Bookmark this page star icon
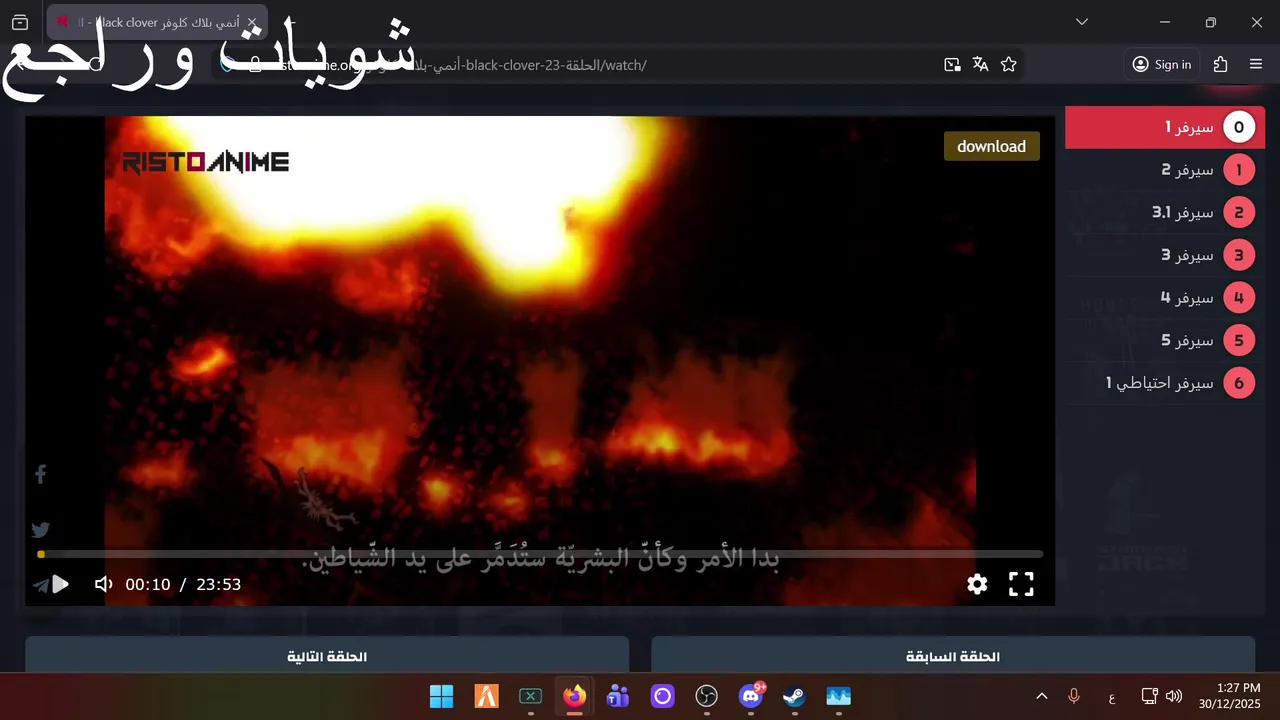This screenshot has width=1280, height=720. pyautogui.click(x=1009, y=64)
